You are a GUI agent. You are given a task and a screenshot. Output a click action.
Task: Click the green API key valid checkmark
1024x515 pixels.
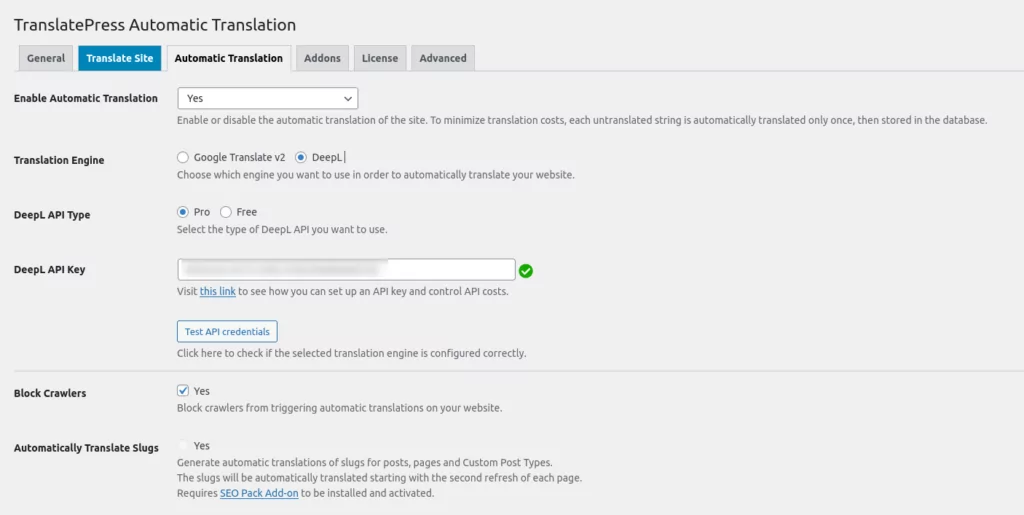click(526, 270)
